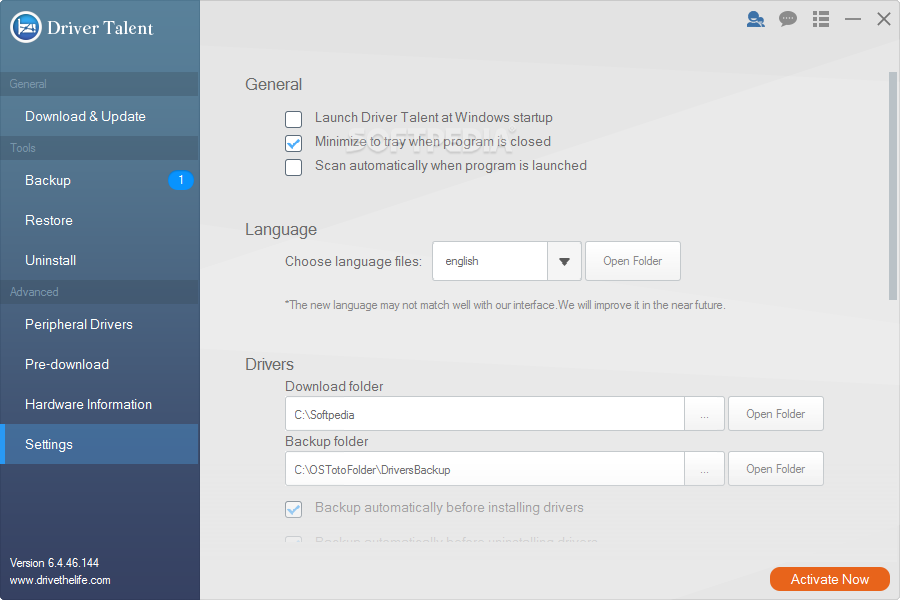The image size is (900, 600).
Task: Open the Uninstall tool
Action: [x=100, y=260]
